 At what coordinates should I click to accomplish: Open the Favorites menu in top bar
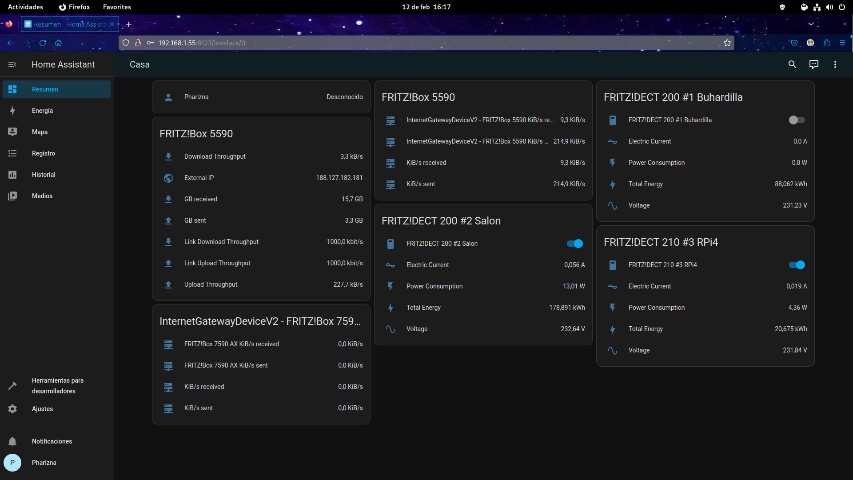(x=117, y=7)
